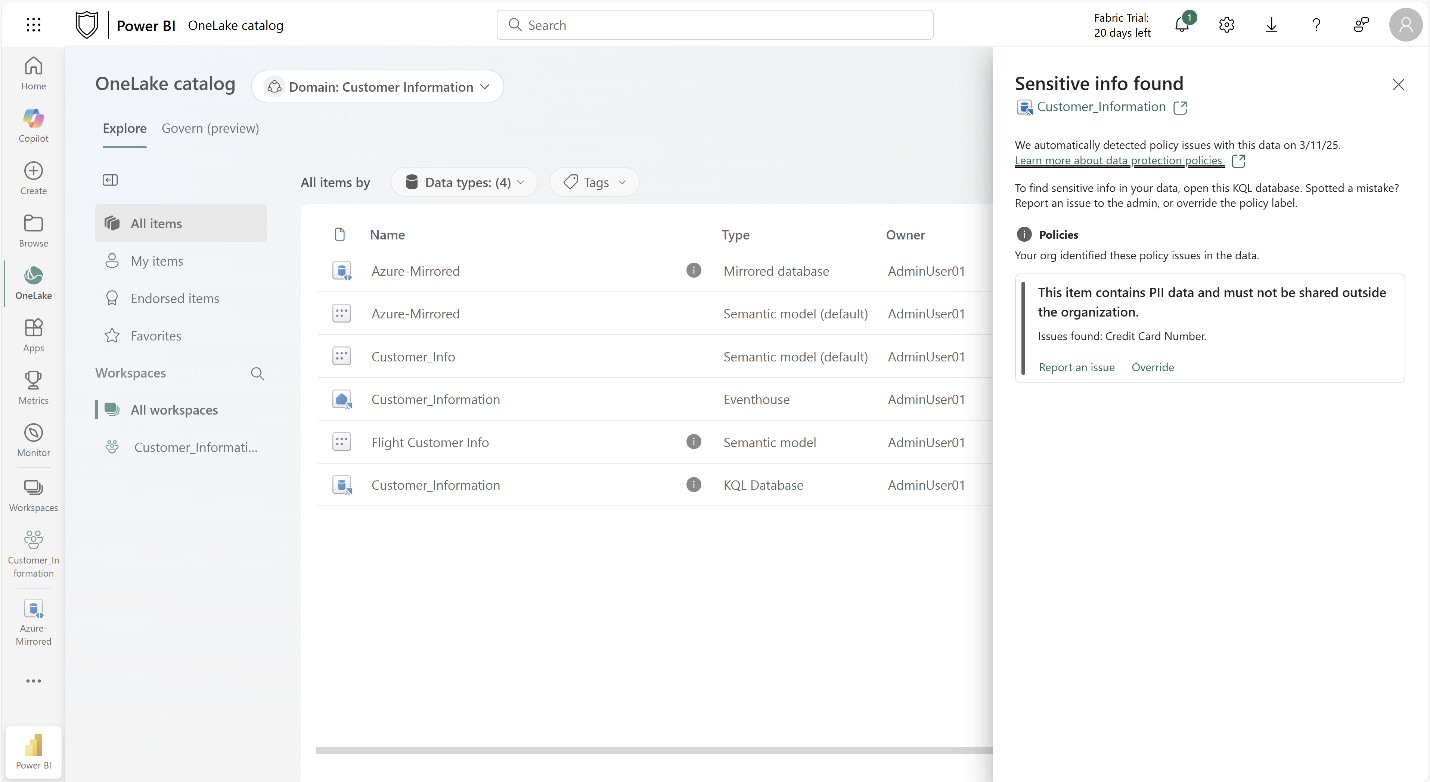
Task: Open the Data types filter dropdown
Action: [x=464, y=182]
